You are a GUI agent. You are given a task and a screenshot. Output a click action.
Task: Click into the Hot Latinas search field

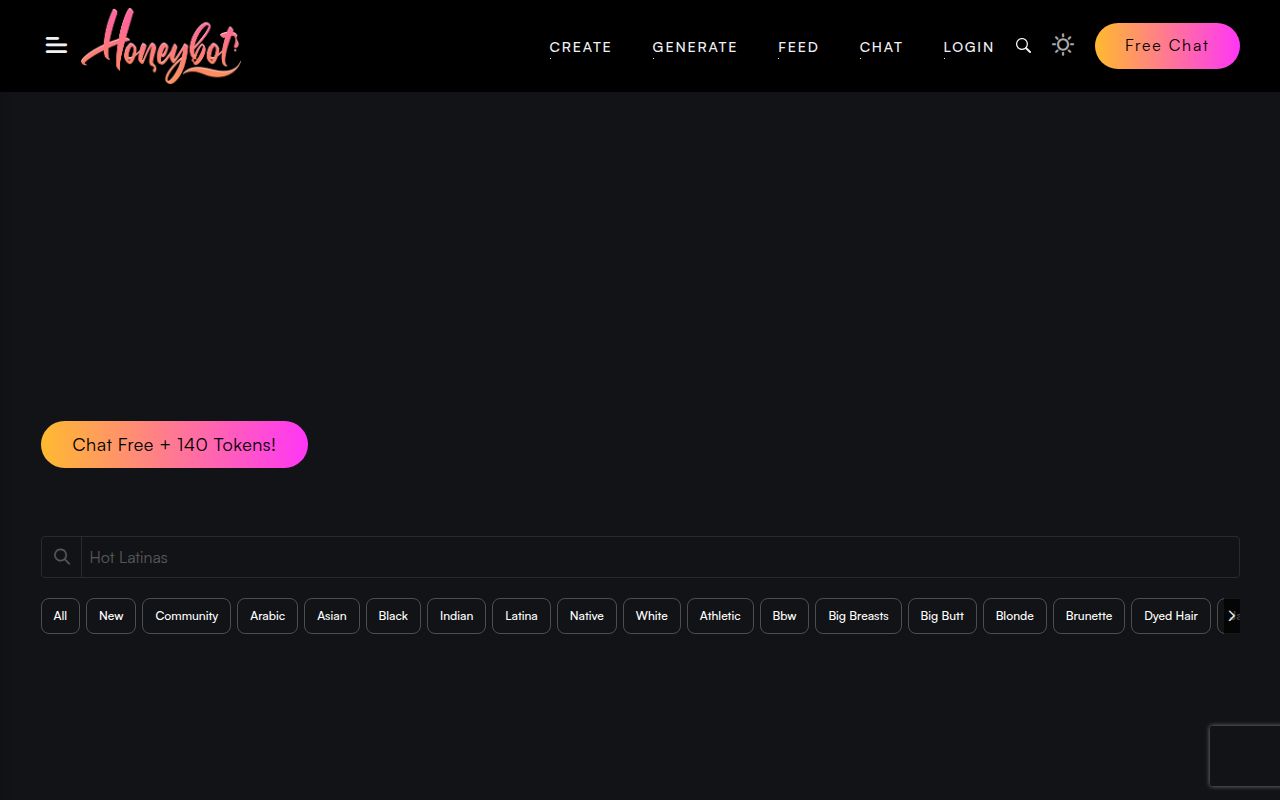point(400,556)
